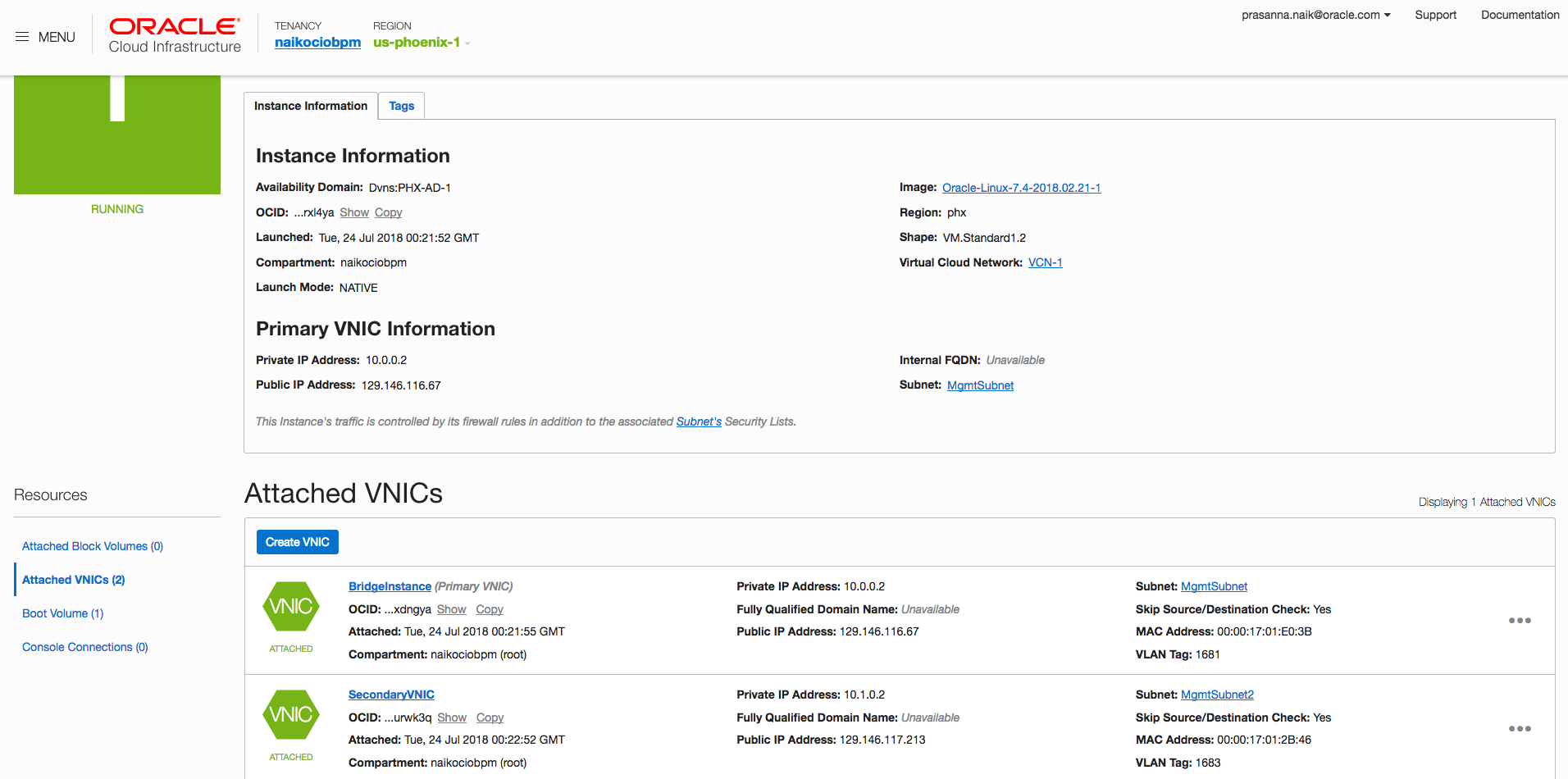Open actions menu for SecondaryVNIC
The height and width of the screenshot is (779, 1568).
pos(1520,729)
